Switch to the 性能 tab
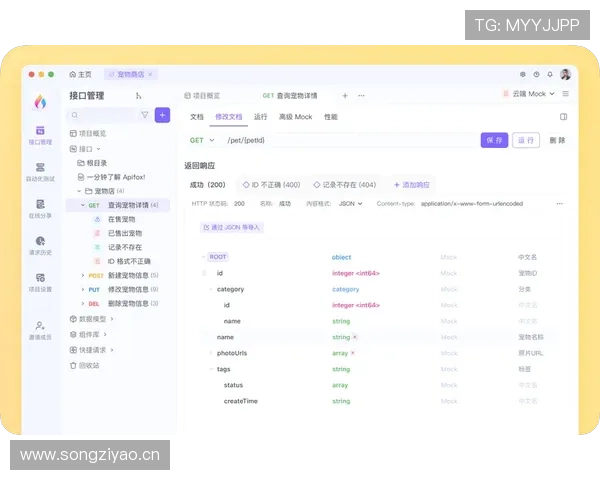600x480 pixels. [331, 117]
